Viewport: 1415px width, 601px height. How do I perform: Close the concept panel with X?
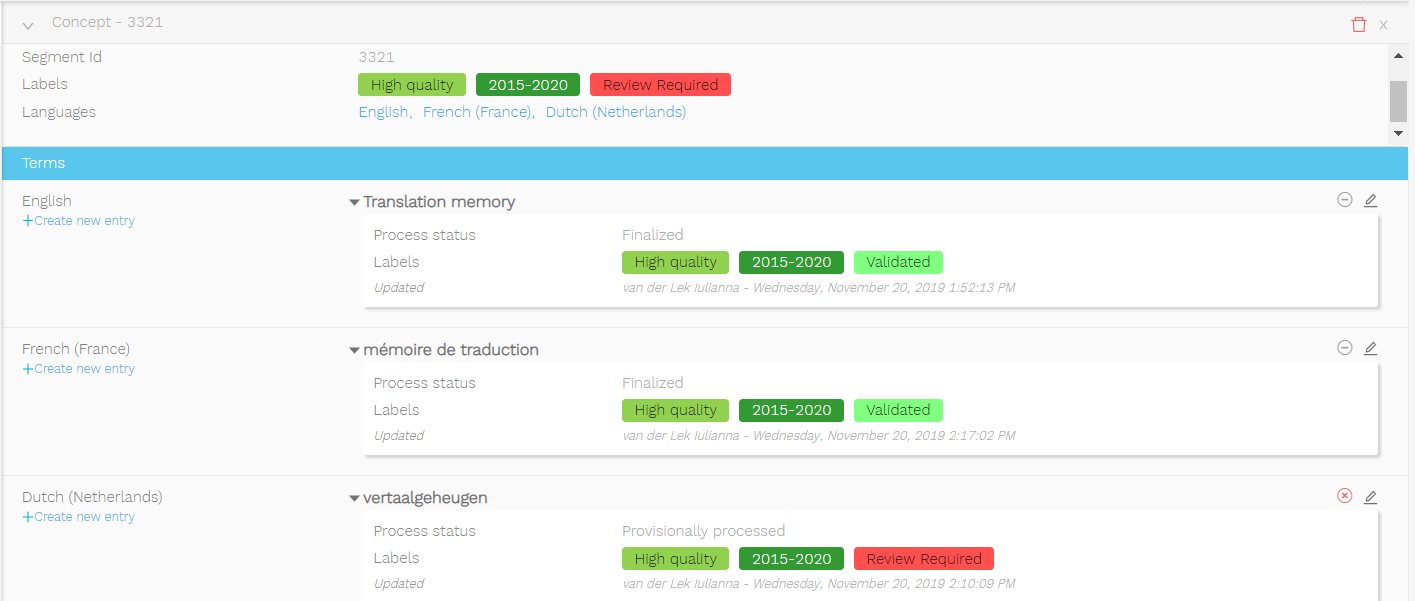(1383, 25)
